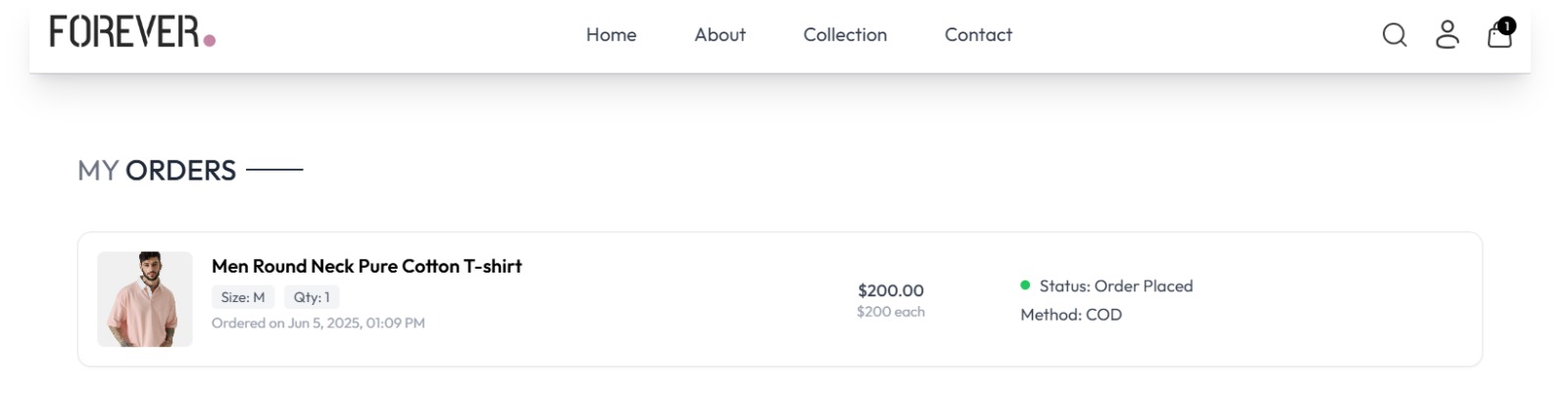Open the shopping bag cart icon
This screenshot has width=1568, height=406.
1499,34
